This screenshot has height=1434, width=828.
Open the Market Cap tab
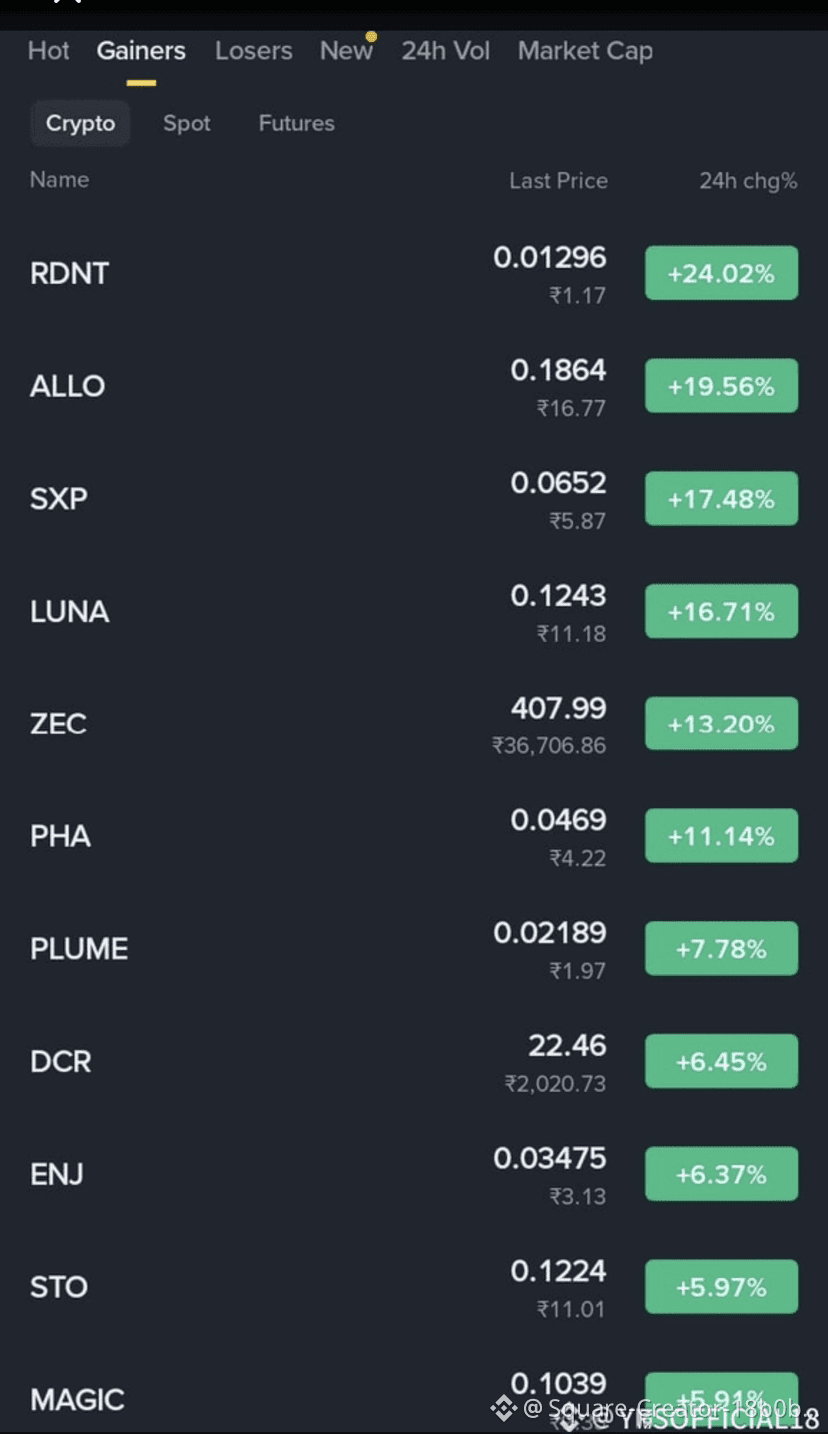(585, 51)
